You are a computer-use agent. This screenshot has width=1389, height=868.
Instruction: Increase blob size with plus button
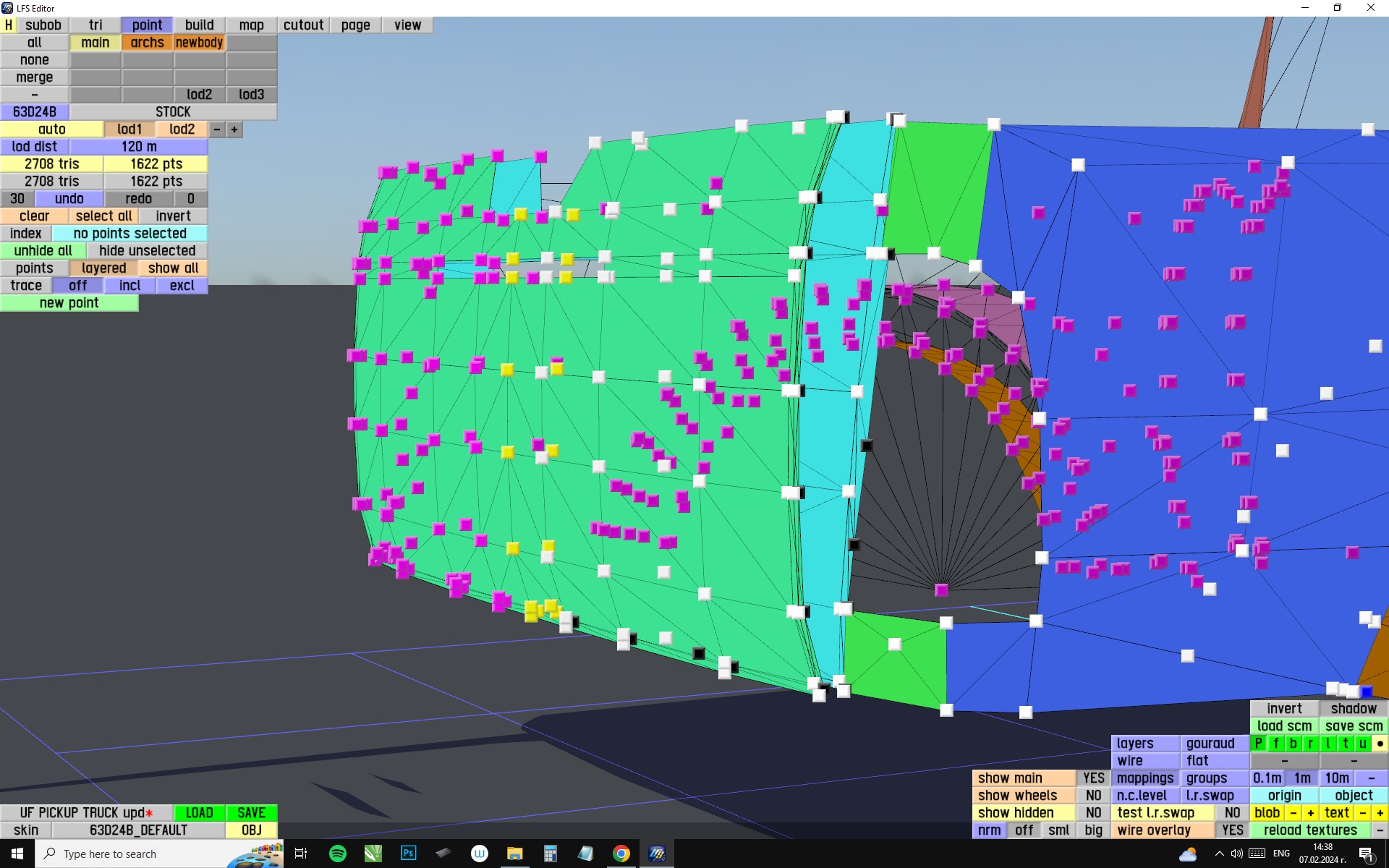click(x=1310, y=812)
